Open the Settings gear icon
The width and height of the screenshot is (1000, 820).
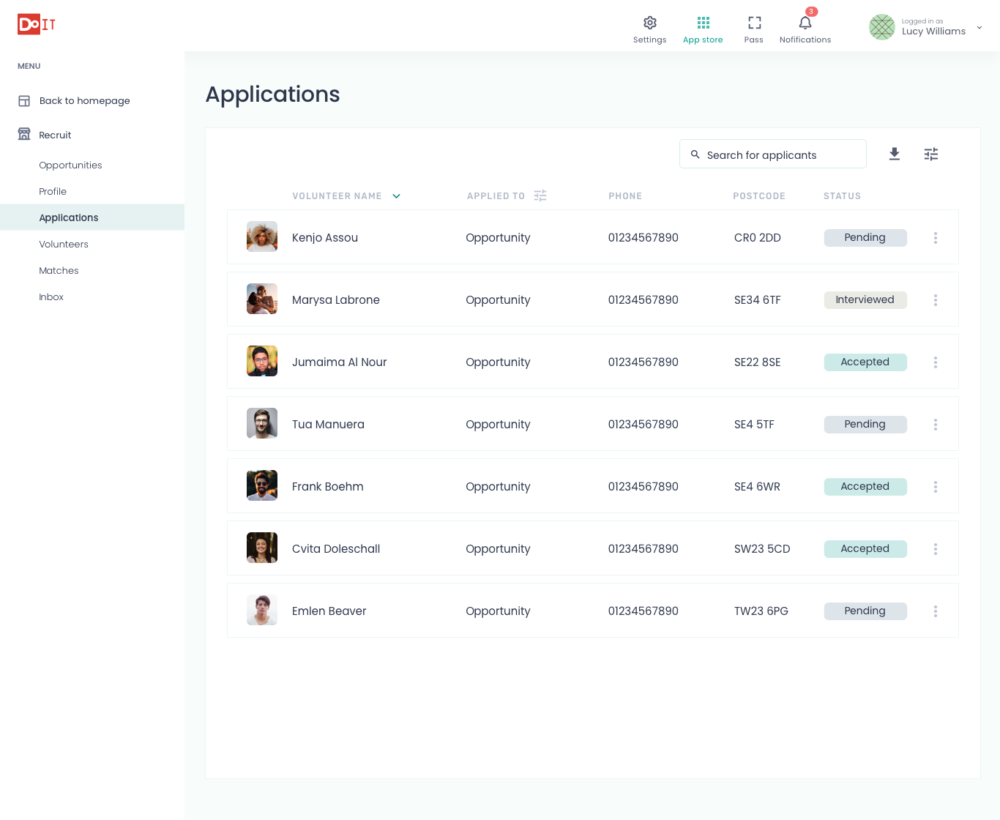click(x=649, y=23)
